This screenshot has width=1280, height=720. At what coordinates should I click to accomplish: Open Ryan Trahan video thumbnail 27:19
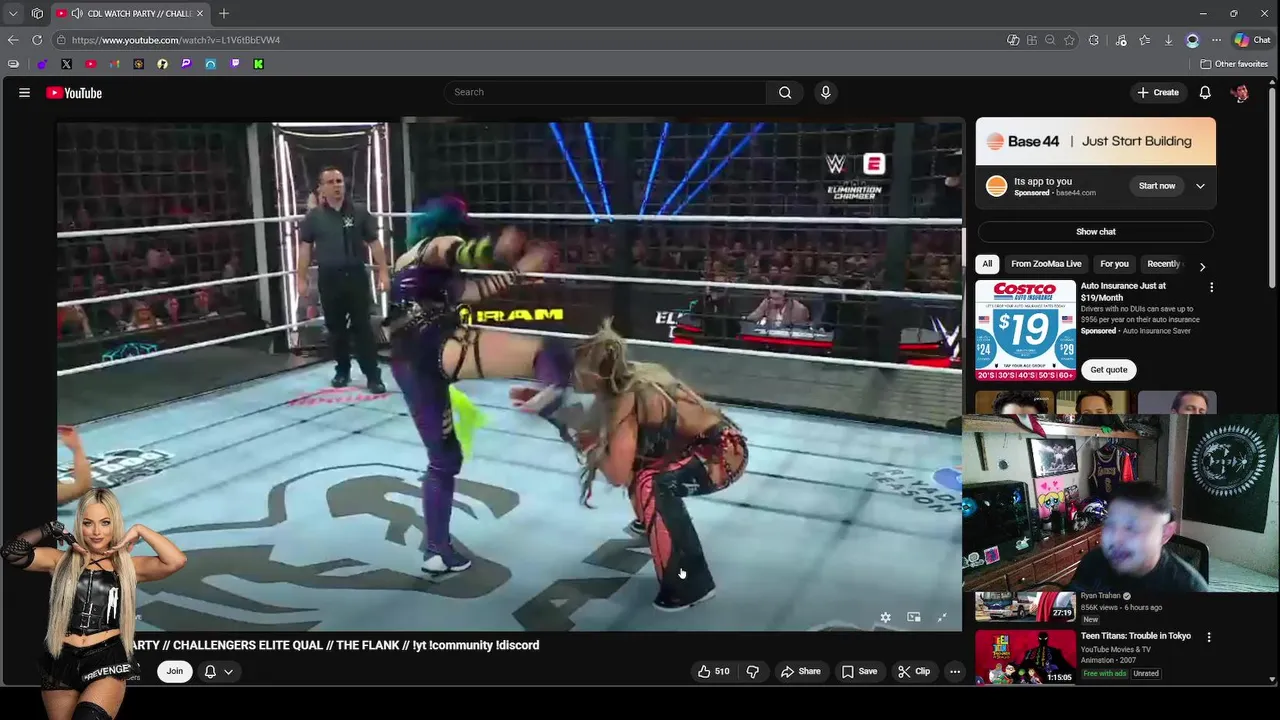point(1025,606)
